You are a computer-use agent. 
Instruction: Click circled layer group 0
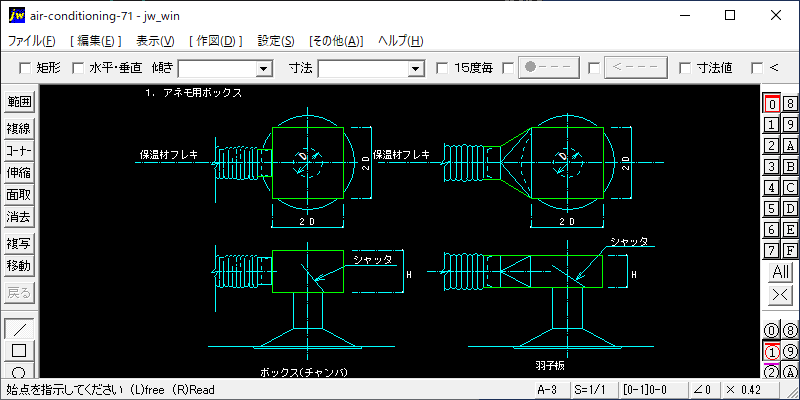tap(772, 331)
